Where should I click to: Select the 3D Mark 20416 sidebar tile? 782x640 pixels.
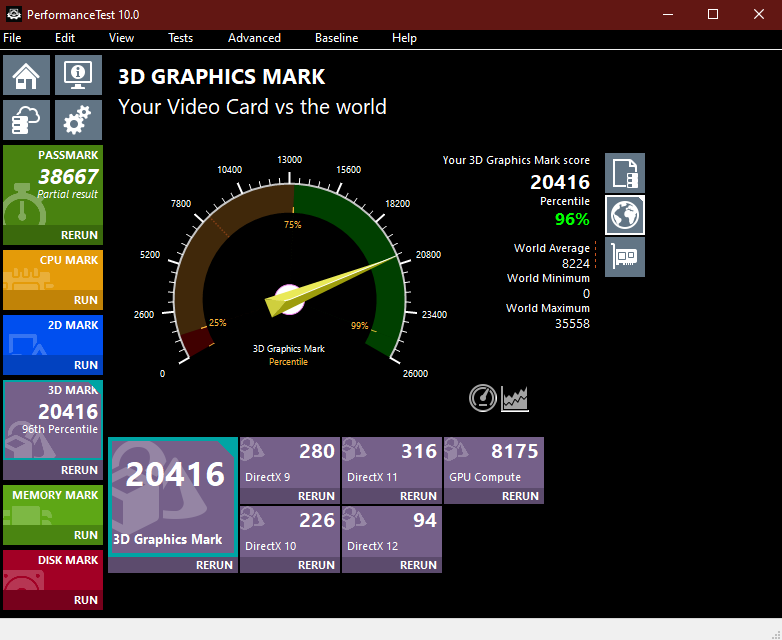53,420
